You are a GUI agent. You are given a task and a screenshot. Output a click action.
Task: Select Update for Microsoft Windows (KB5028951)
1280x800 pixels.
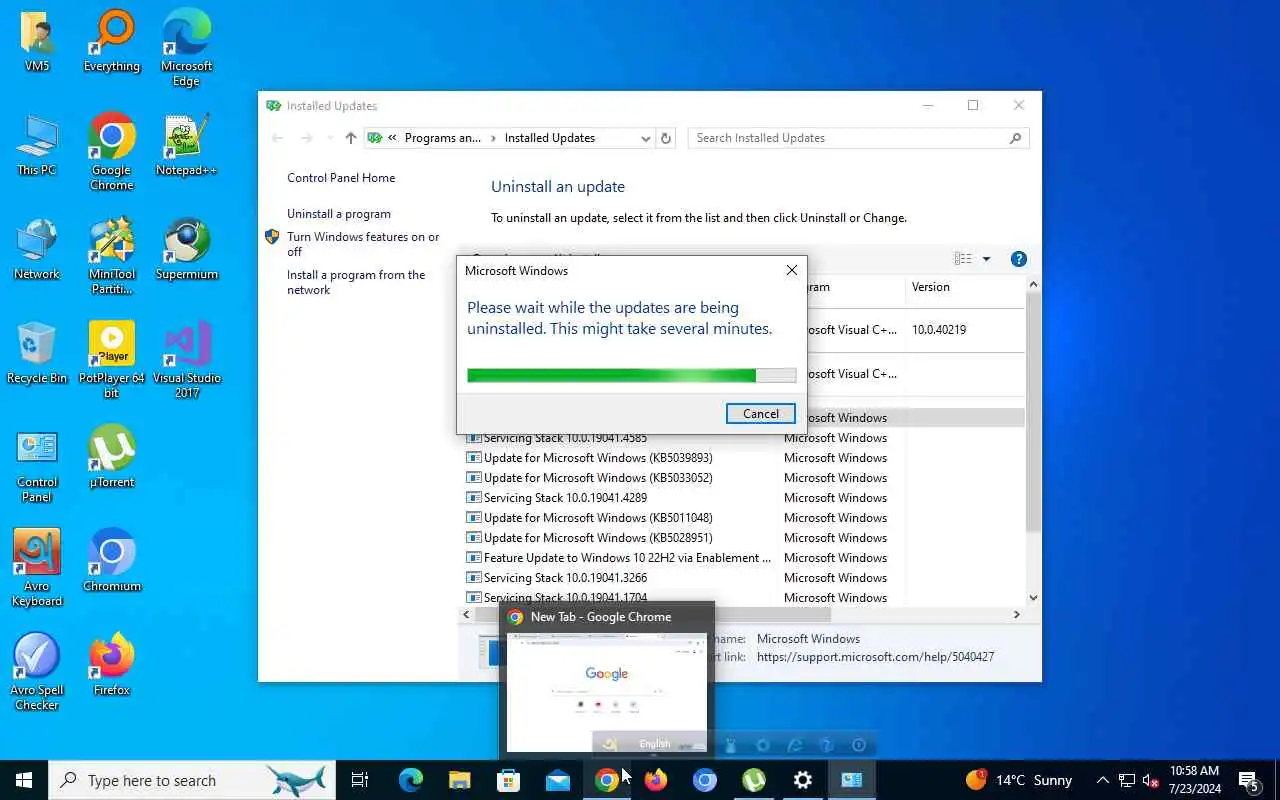(x=598, y=538)
